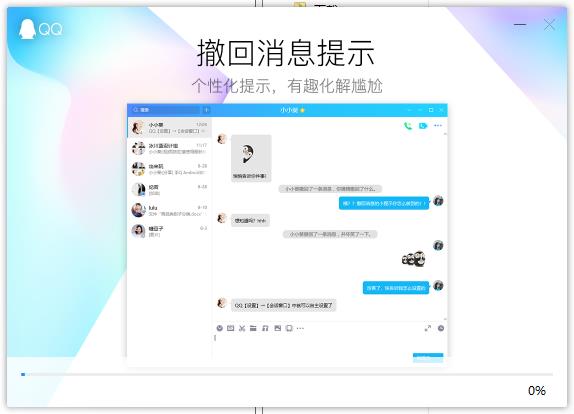This screenshot has height=414, width=574.
Task: Click the picture icon in preview chat toolbar
Action: pos(277,328)
